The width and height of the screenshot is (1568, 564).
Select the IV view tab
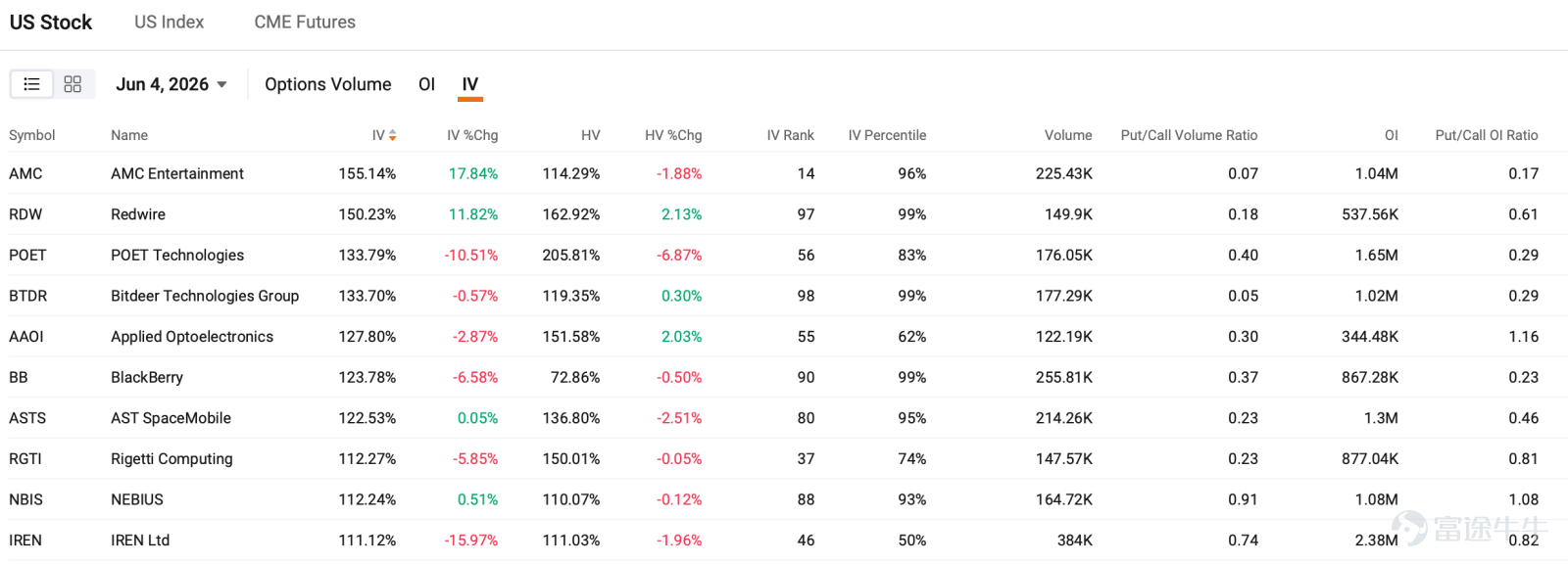coord(470,84)
